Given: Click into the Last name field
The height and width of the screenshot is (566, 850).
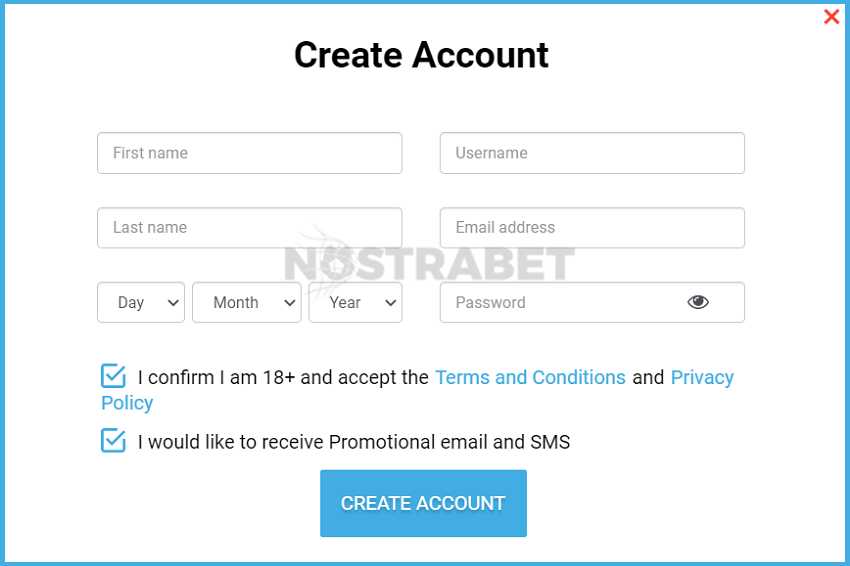Looking at the screenshot, I should 250,228.
